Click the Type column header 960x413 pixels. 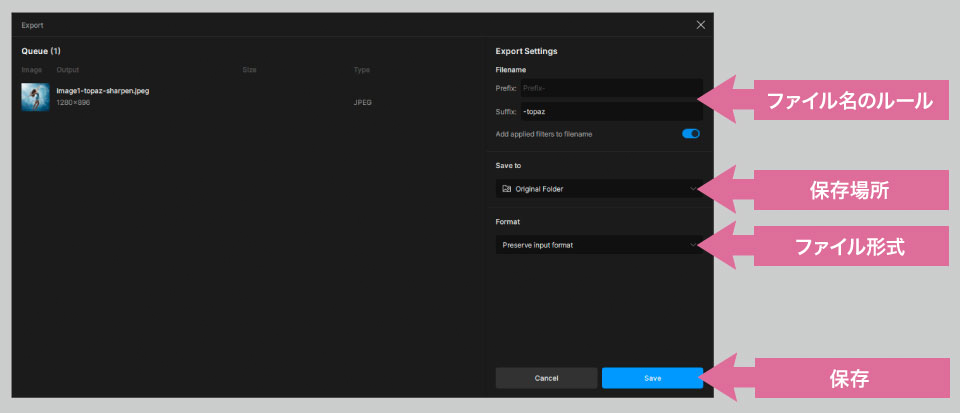[361, 70]
